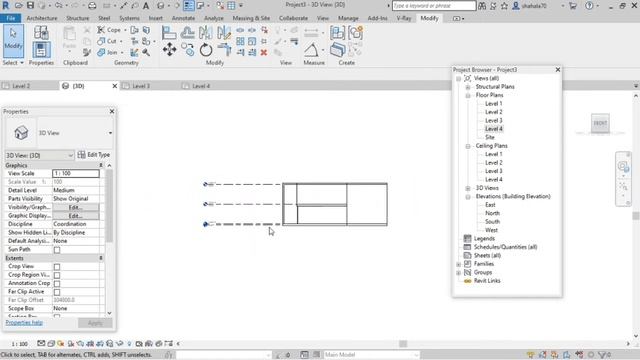640x360 pixels.
Task: Toggle the Annotation Crop checkbox
Action: tap(57, 284)
